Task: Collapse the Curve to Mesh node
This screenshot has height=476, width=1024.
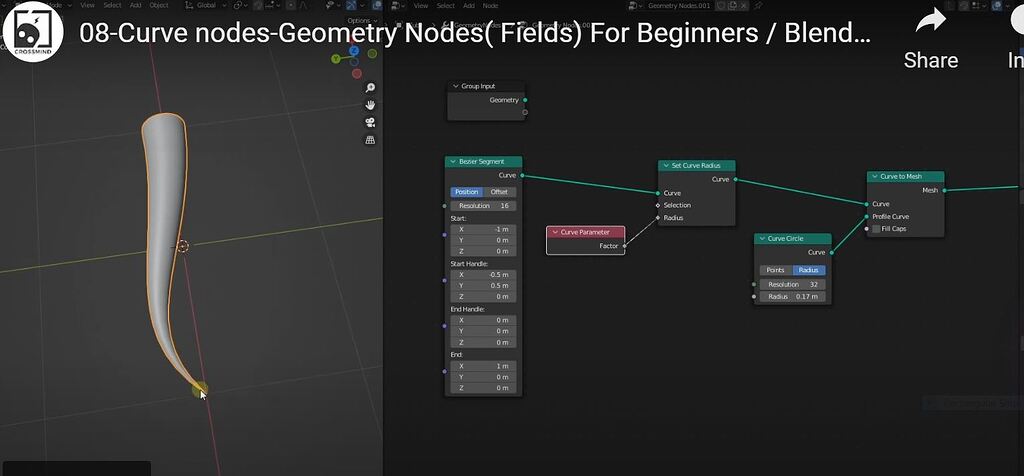Action: pyautogui.click(x=874, y=176)
